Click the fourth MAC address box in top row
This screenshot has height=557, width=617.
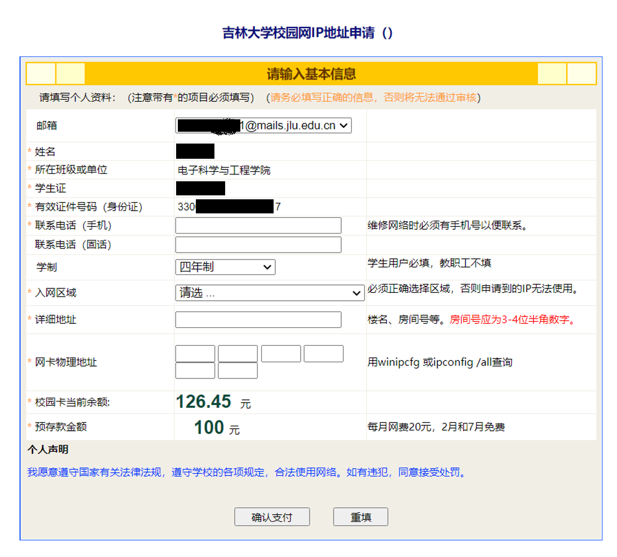pyautogui.click(x=323, y=354)
